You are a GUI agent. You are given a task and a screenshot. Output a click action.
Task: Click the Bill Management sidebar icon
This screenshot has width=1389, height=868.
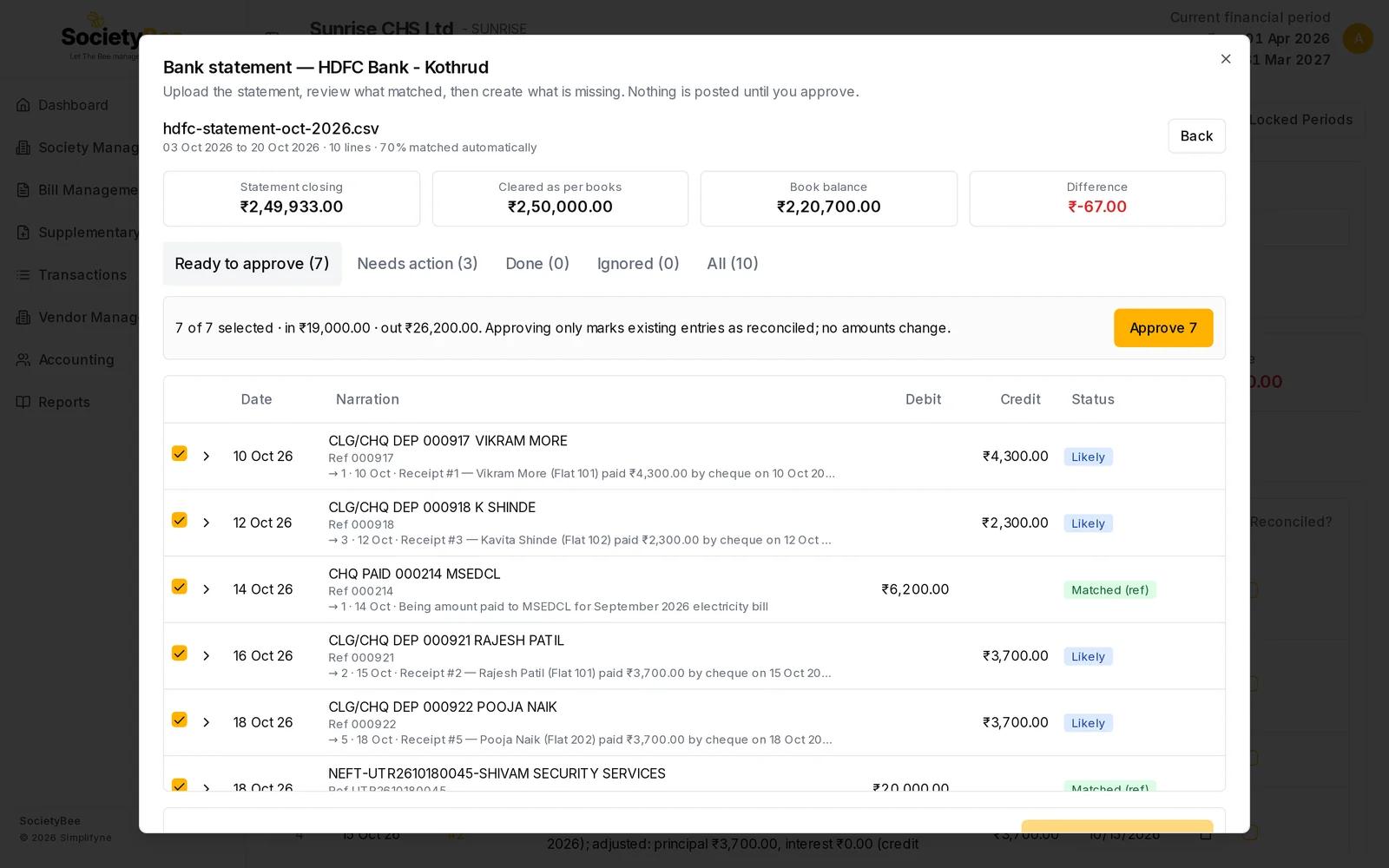pyautogui.click(x=23, y=190)
